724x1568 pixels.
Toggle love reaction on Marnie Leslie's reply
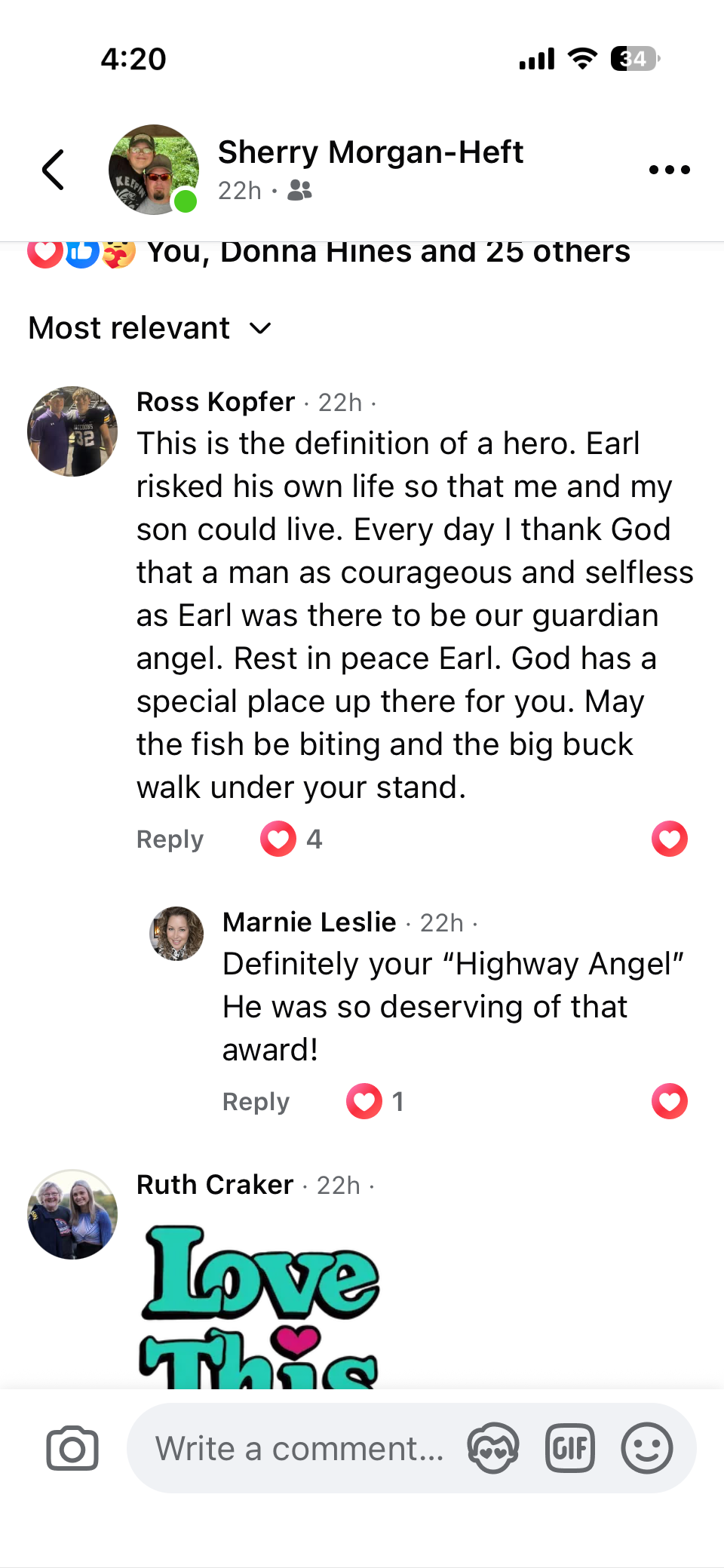pyautogui.click(x=670, y=1101)
